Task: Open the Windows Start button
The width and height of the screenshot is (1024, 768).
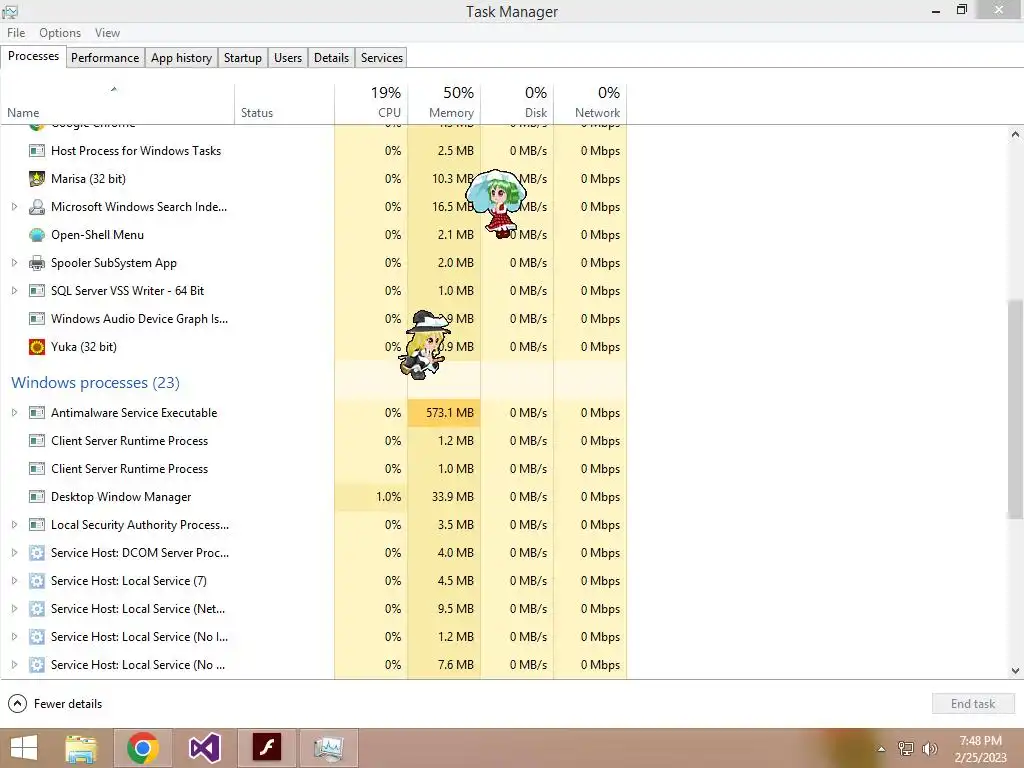Action: pos(24,748)
